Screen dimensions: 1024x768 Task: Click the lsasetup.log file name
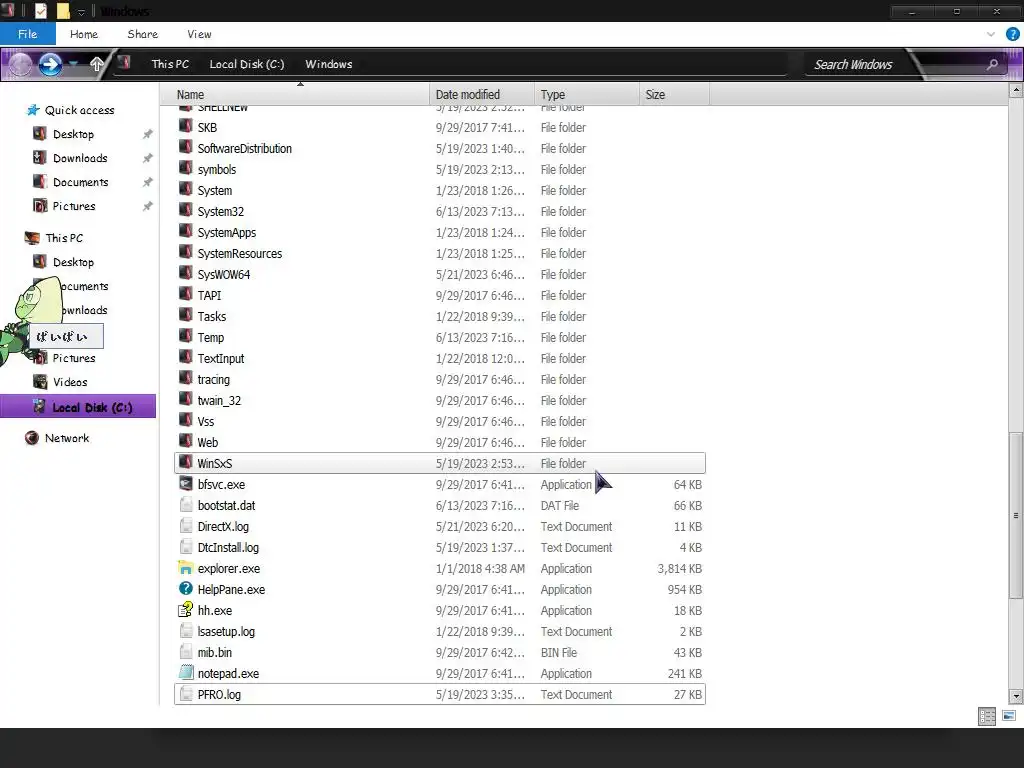tap(226, 632)
